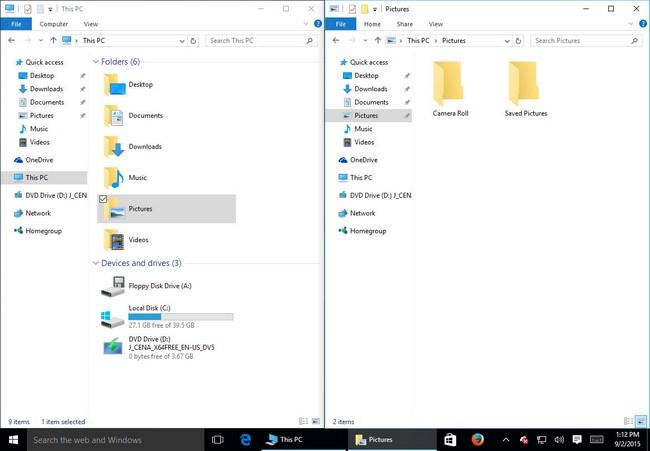Viewport: 650px width, 451px height.
Task: Launch Microsoft Edge from taskbar
Action: (245, 440)
